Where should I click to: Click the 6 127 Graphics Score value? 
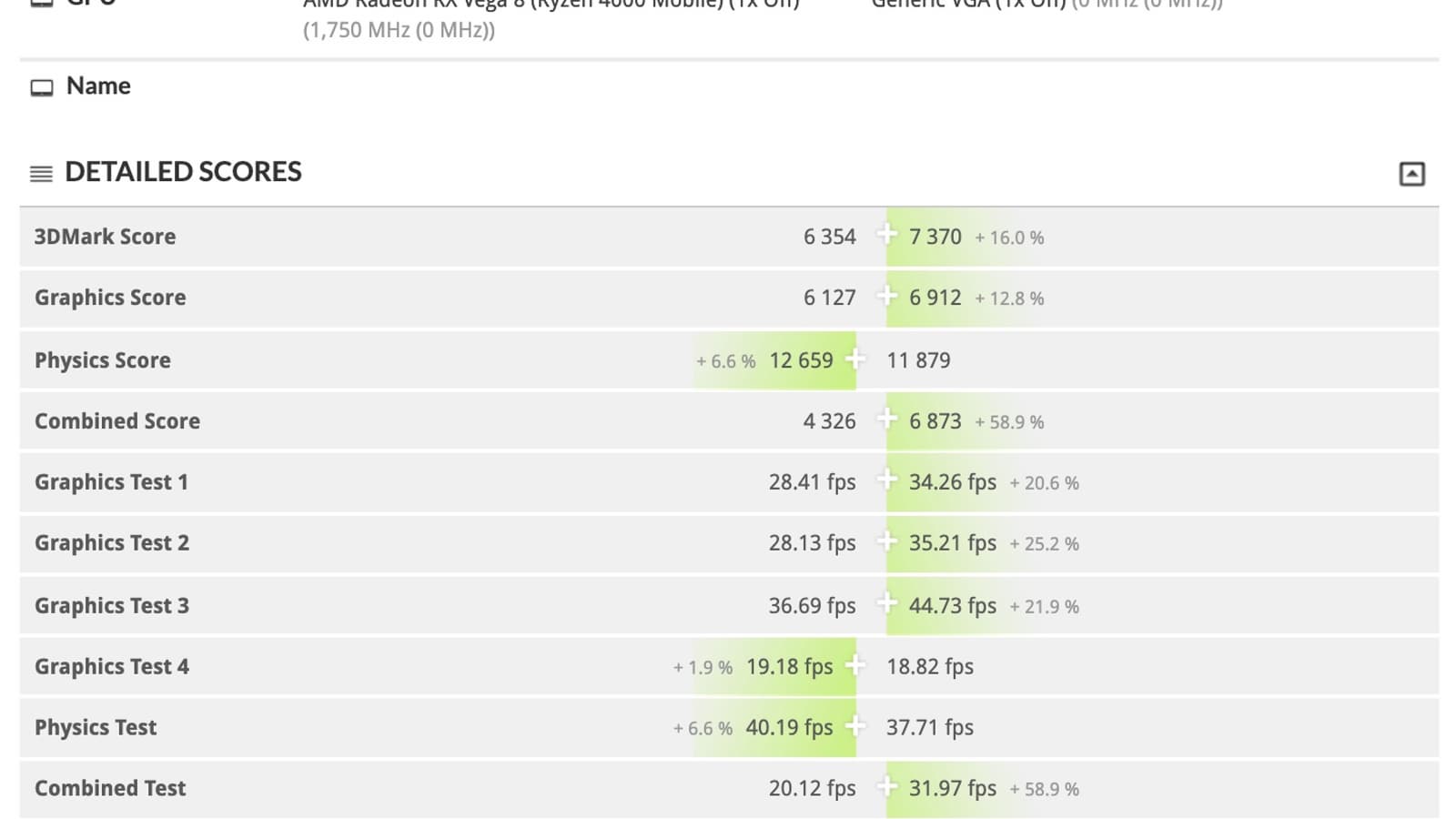click(829, 298)
